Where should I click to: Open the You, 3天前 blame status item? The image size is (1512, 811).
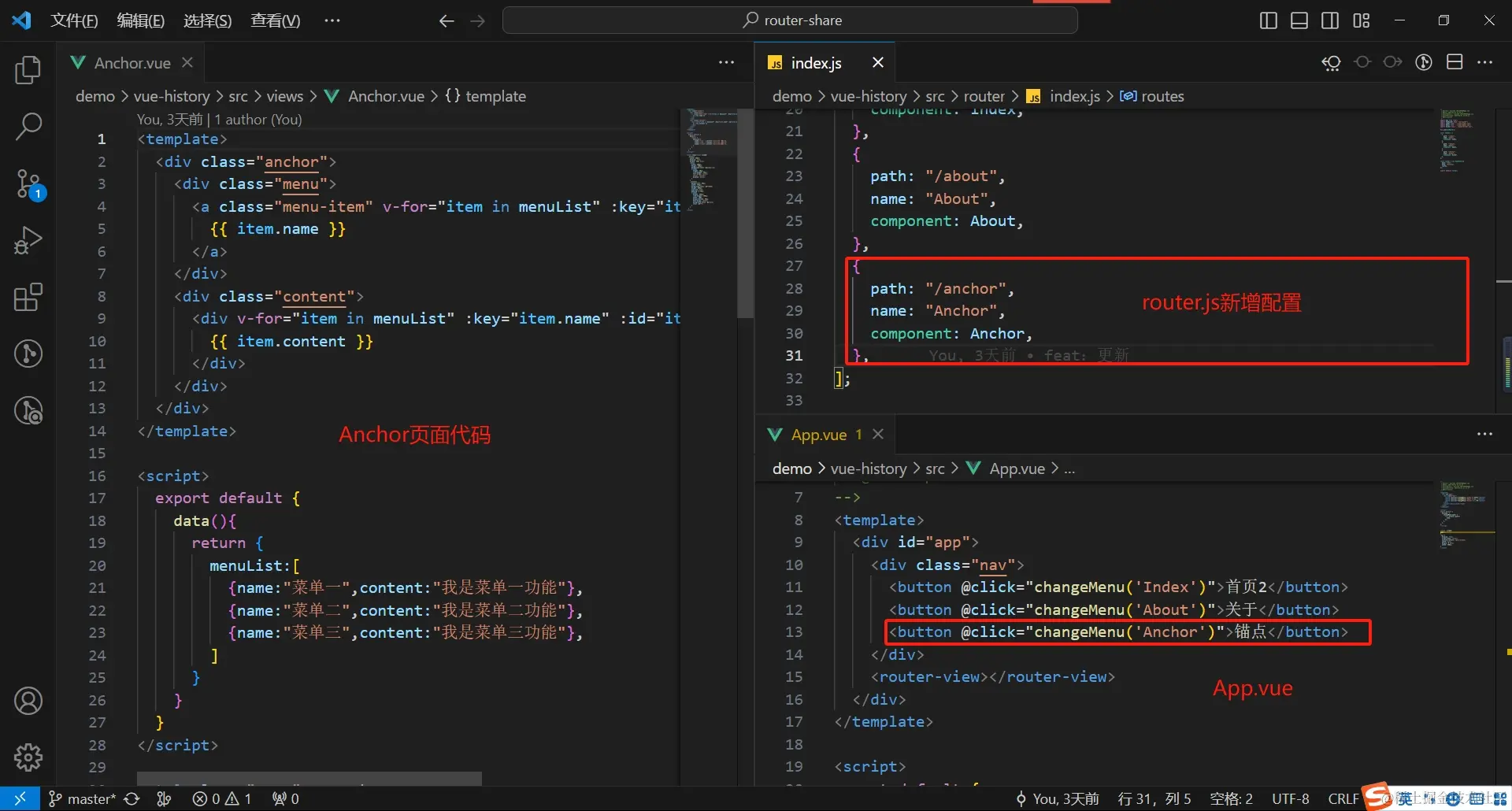[x=1058, y=798]
